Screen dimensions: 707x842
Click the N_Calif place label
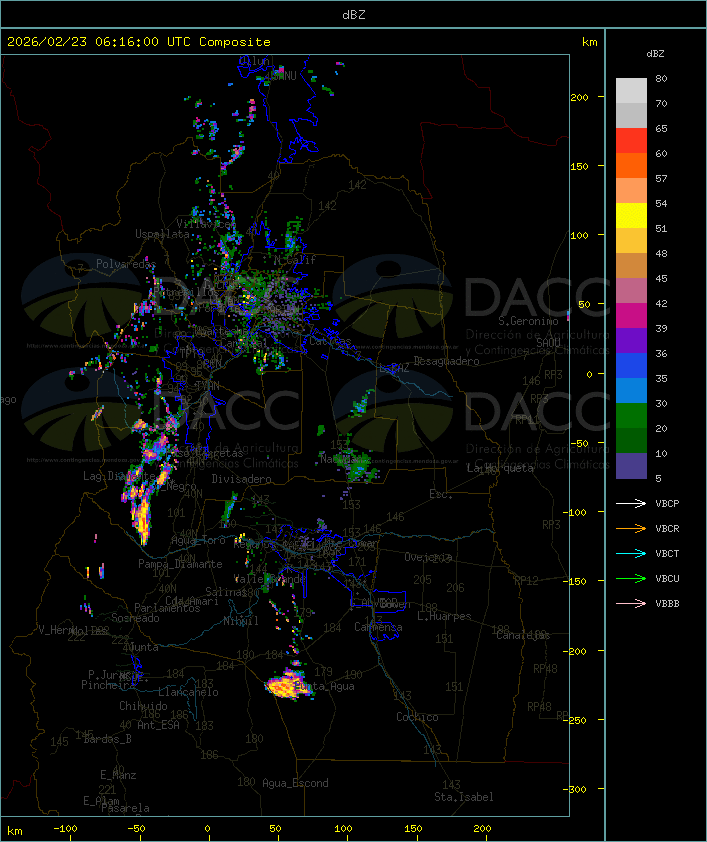click(x=295, y=260)
